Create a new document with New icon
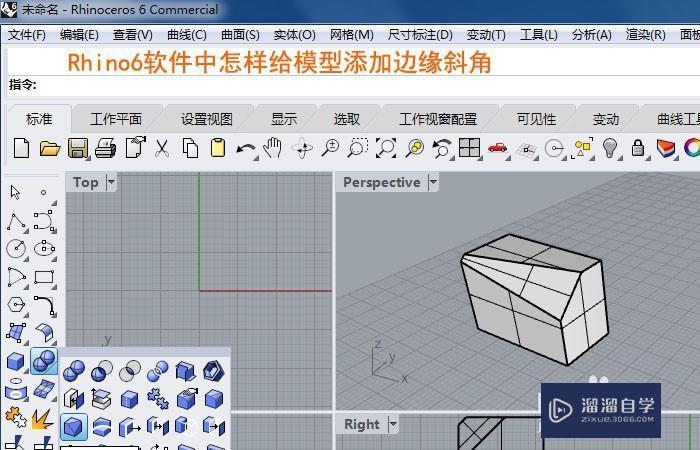Image resolution: width=700 pixels, height=450 pixels. pyautogui.click(x=21, y=148)
